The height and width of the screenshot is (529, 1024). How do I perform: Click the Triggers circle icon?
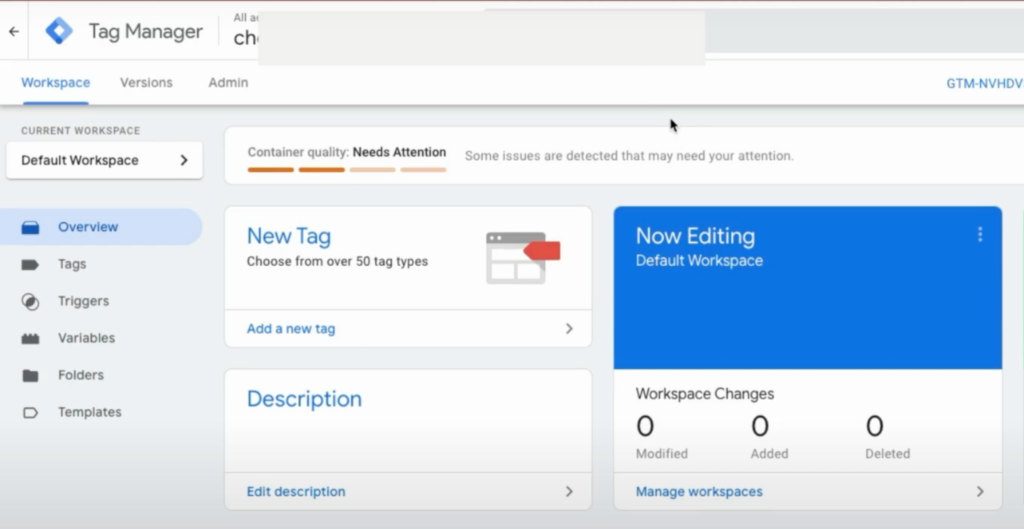(x=30, y=302)
